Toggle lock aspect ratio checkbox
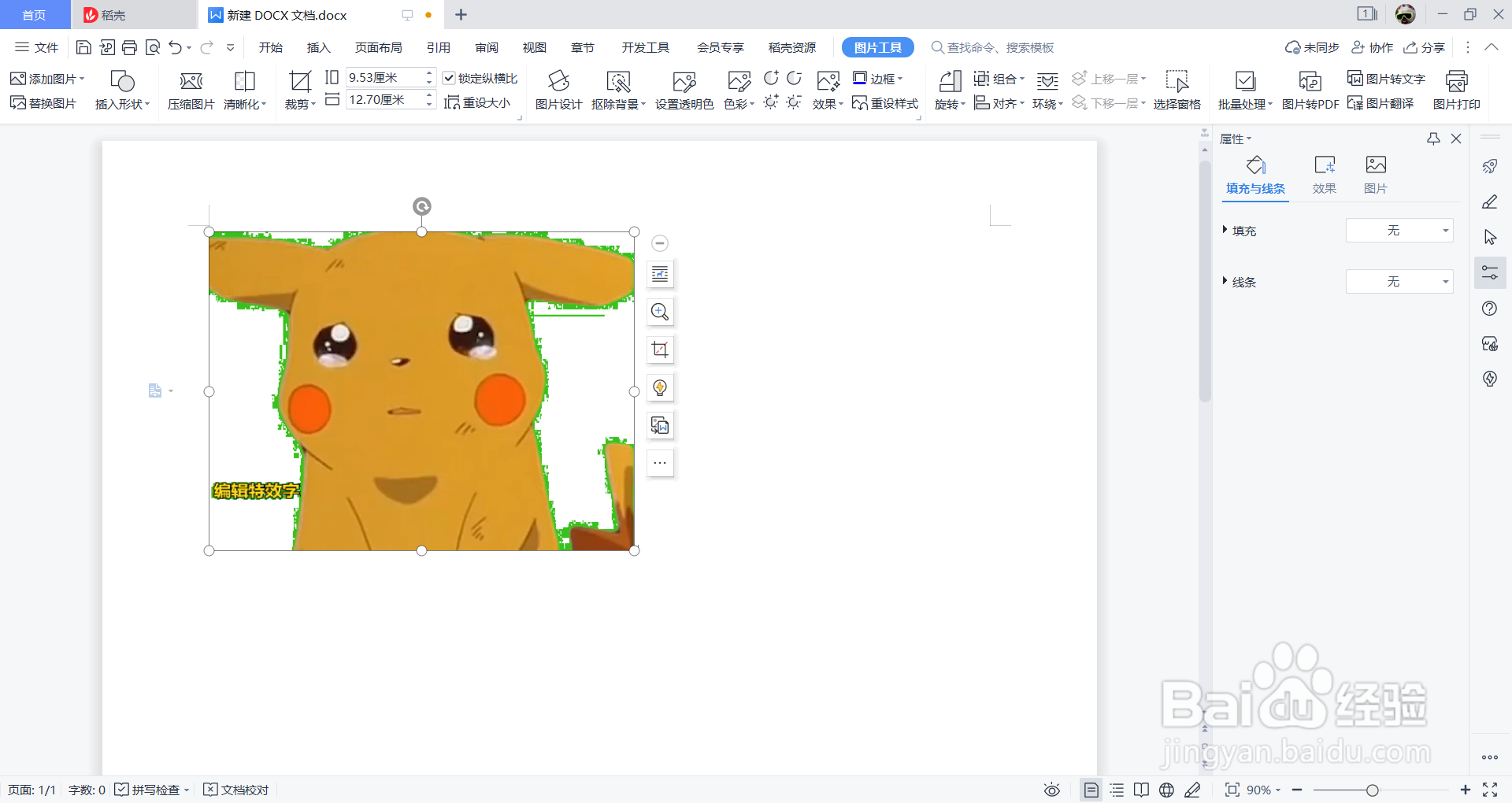Image resolution: width=1512 pixels, height=803 pixels. click(x=449, y=78)
